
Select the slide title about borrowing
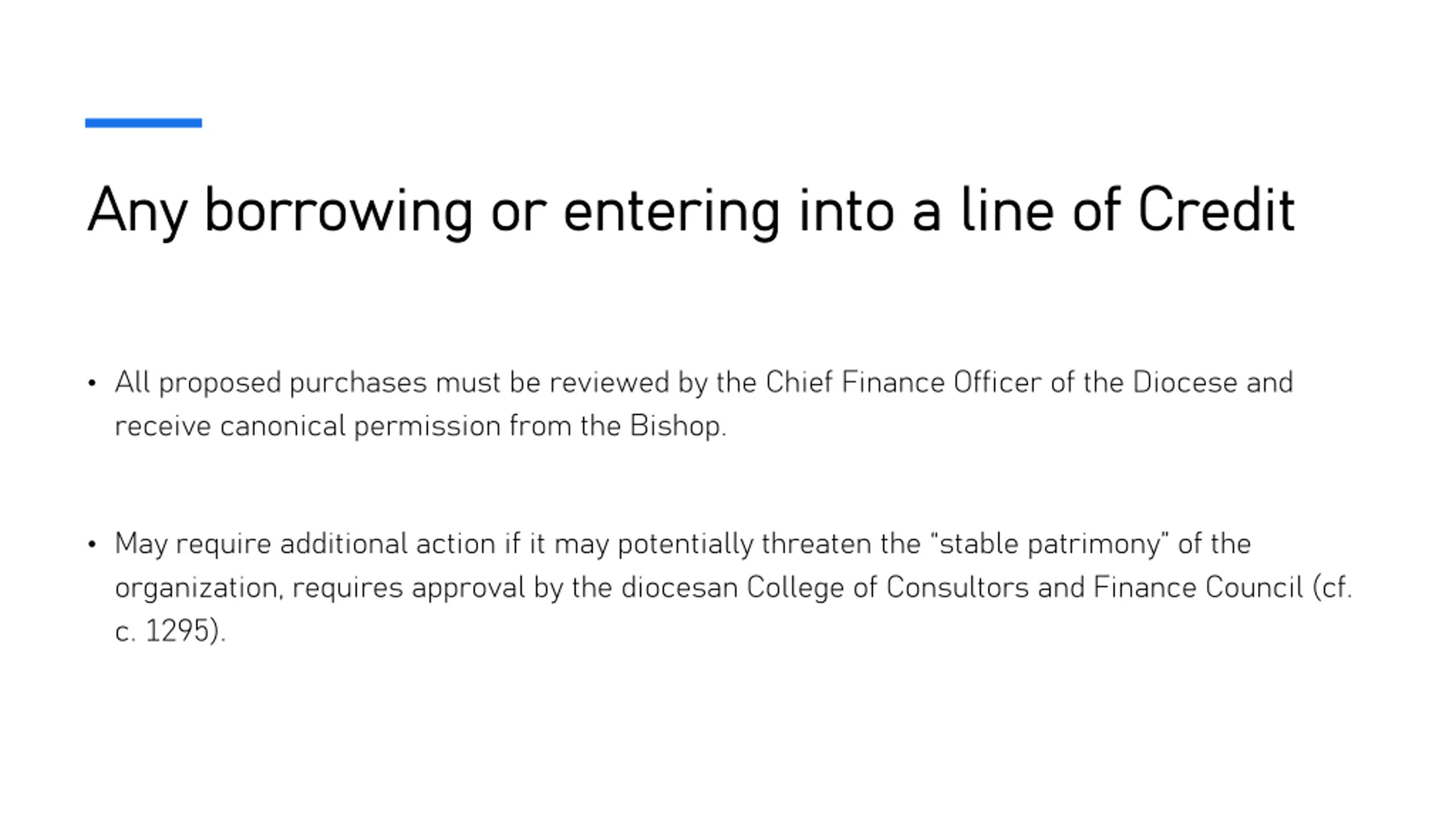[691, 212]
